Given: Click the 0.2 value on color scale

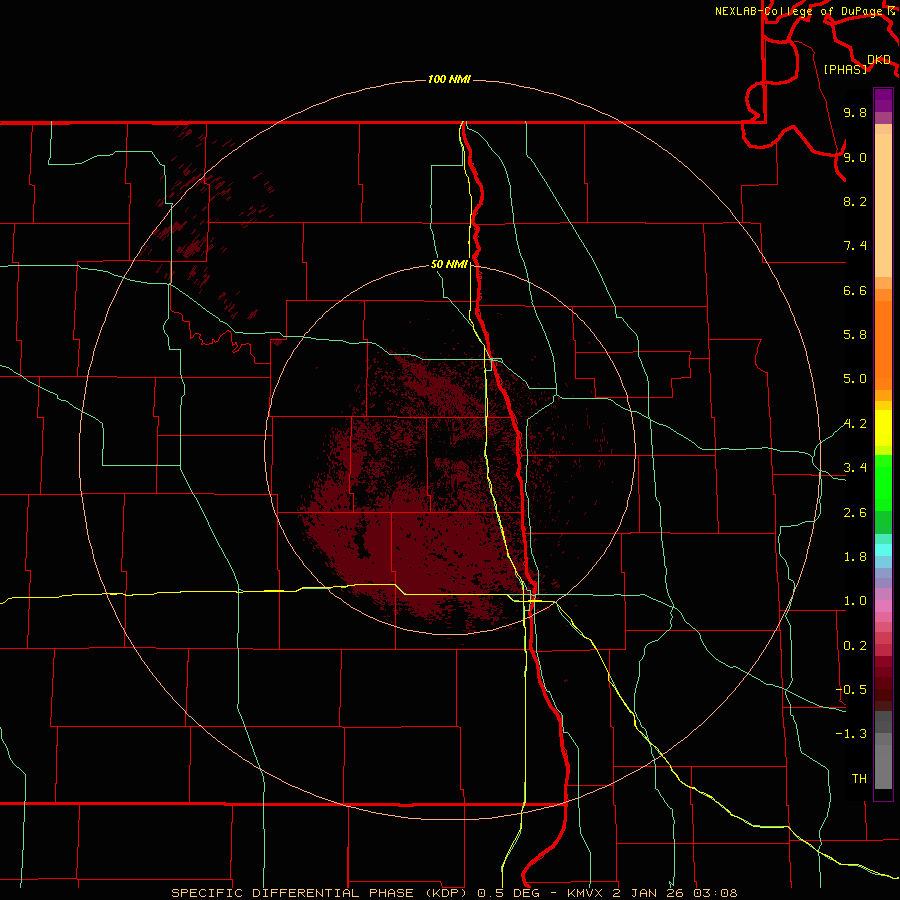Looking at the screenshot, I should click(855, 646).
